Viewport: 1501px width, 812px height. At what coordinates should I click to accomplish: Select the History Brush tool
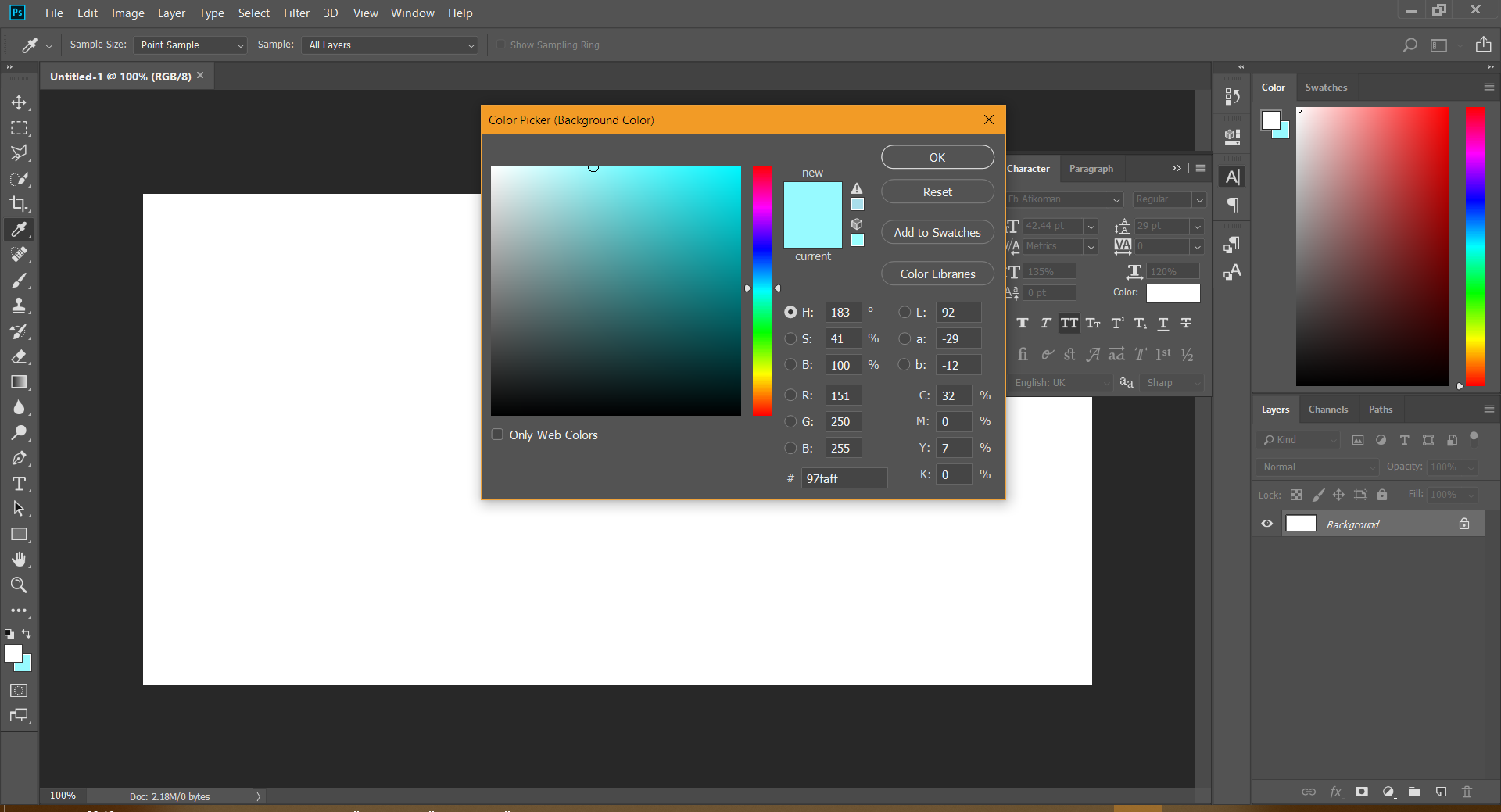tap(19, 331)
